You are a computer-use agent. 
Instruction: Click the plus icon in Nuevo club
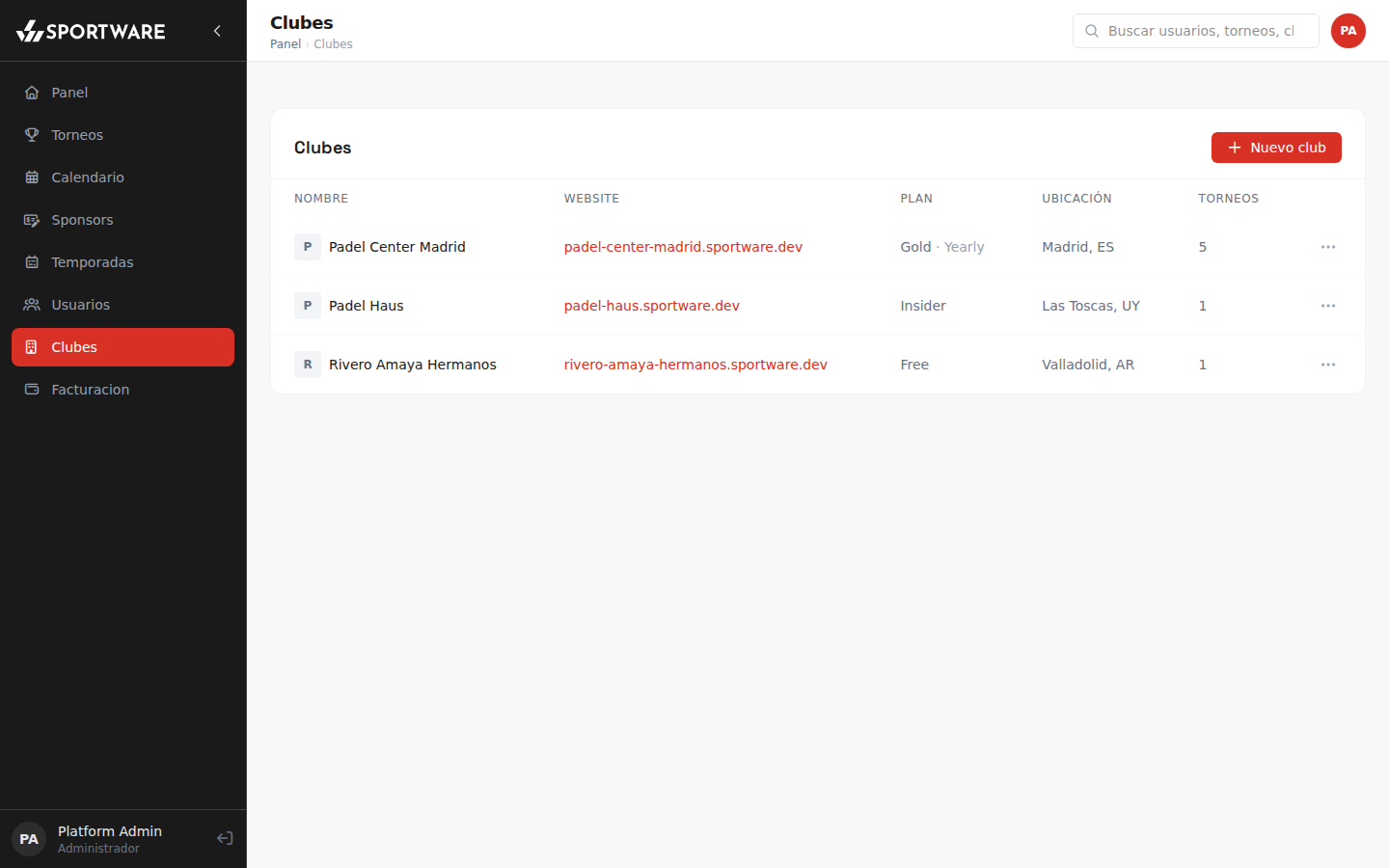coord(1235,148)
